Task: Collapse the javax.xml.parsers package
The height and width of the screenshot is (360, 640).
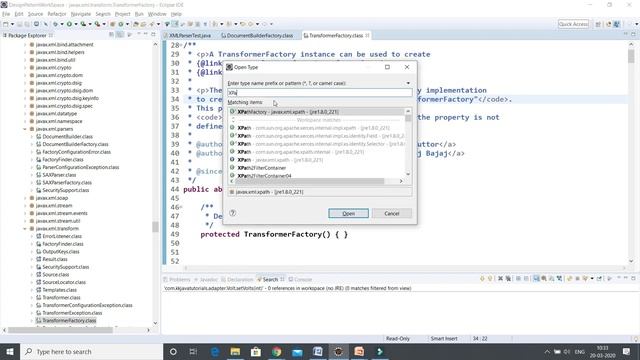Action: 25,129
